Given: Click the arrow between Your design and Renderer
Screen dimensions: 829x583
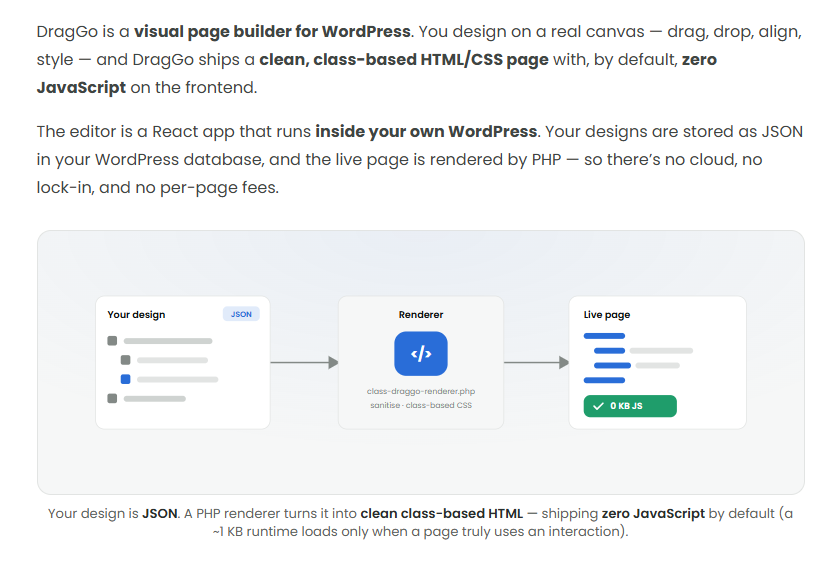Looking at the screenshot, I should tap(304, 362).
